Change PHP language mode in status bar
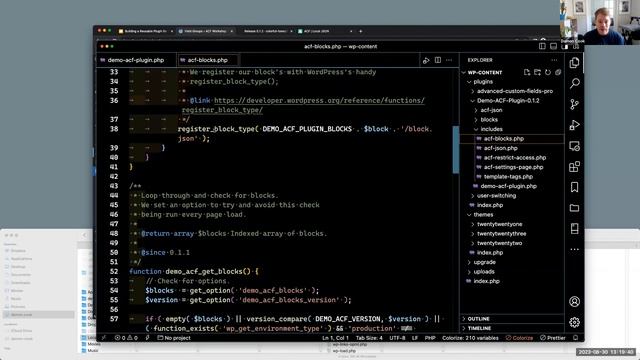640x360 pixels. pyautogui.click(x=430, y=338)
